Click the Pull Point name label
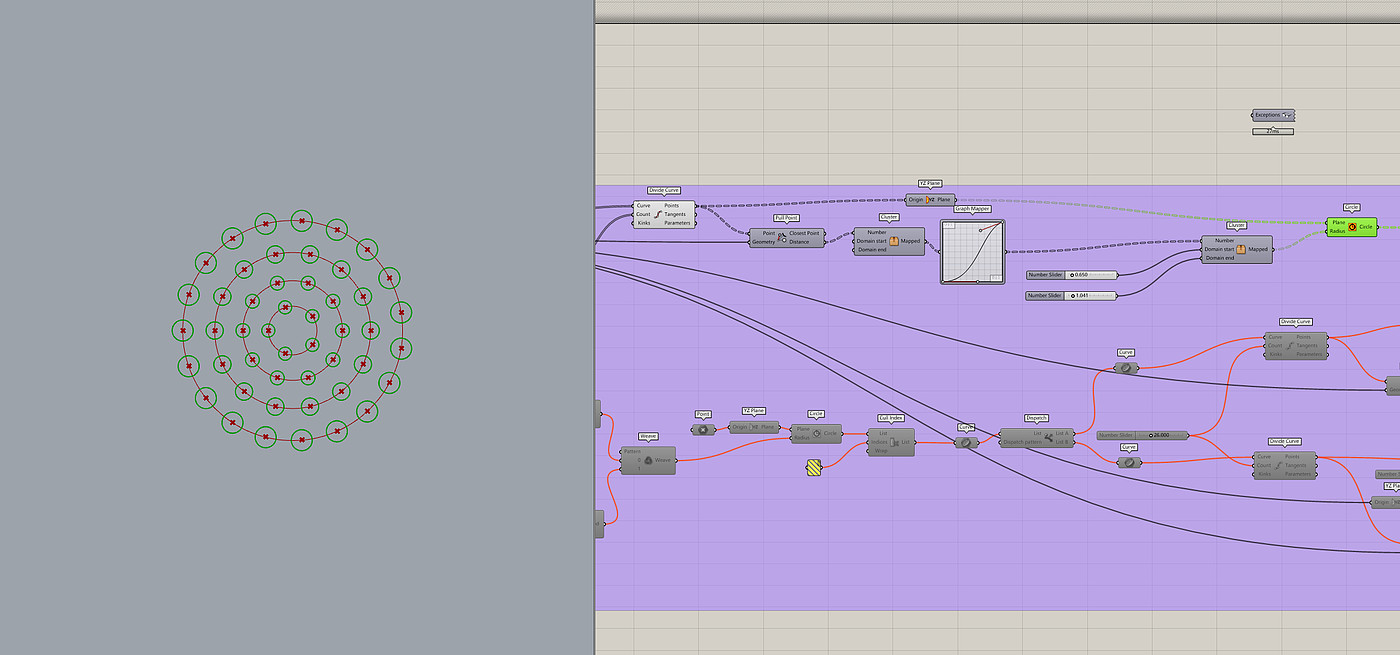This screenshot has height=655, width=1400. click(x=787, y=218)
